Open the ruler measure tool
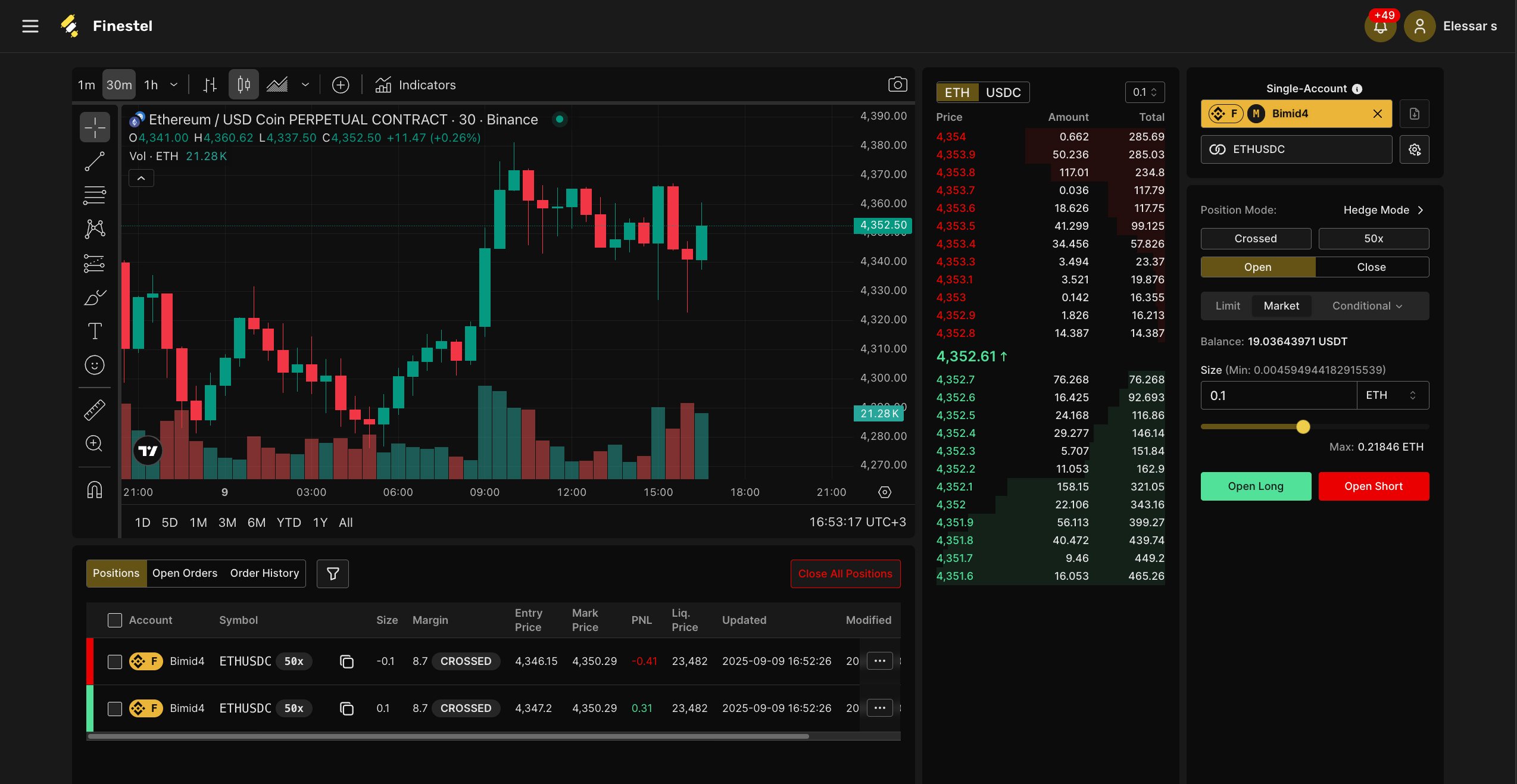This screenshot has width=1517, height=784. click(x=95, y=410)
